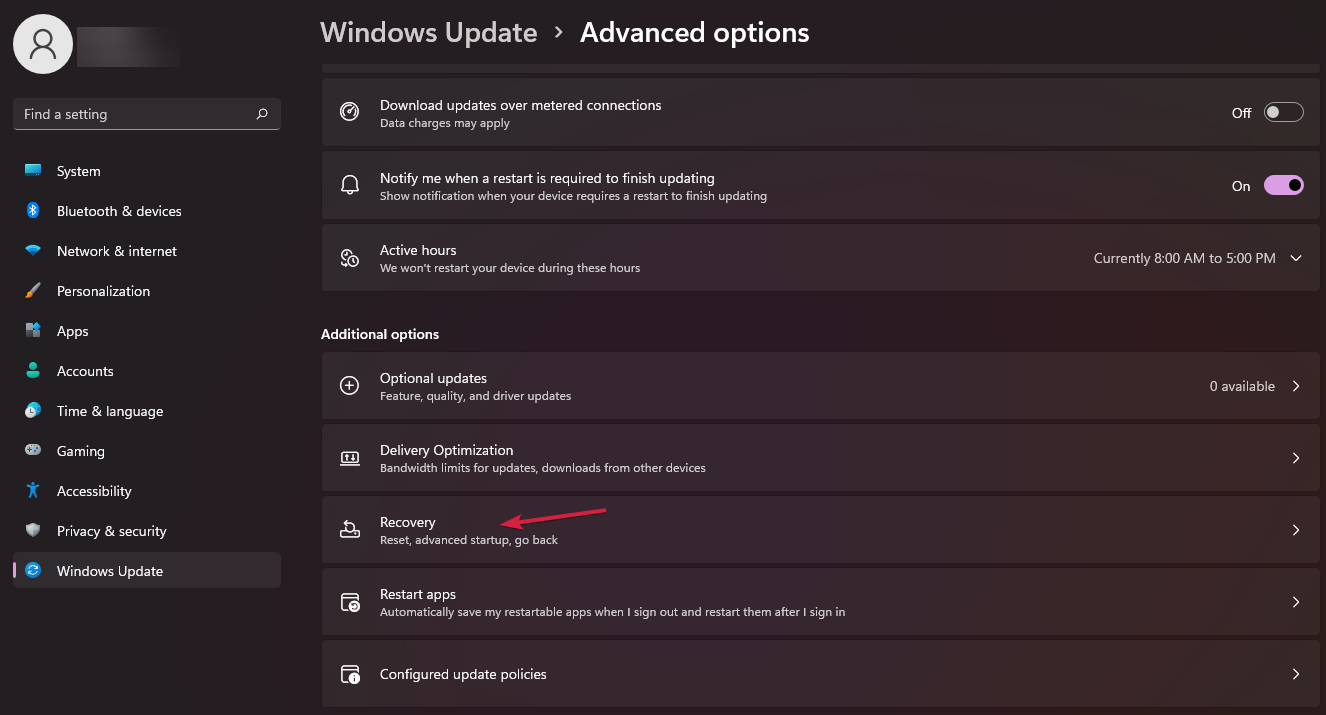Click the Windows Update breadcrumb link
1326x715 pixels.
click(x=428, y=32)
